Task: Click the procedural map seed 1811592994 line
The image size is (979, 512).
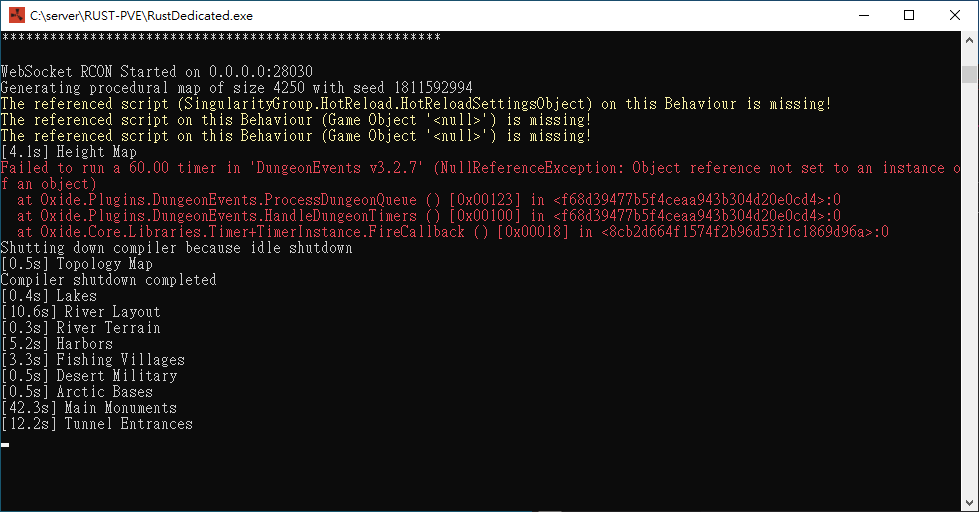Action: [237, 87]
